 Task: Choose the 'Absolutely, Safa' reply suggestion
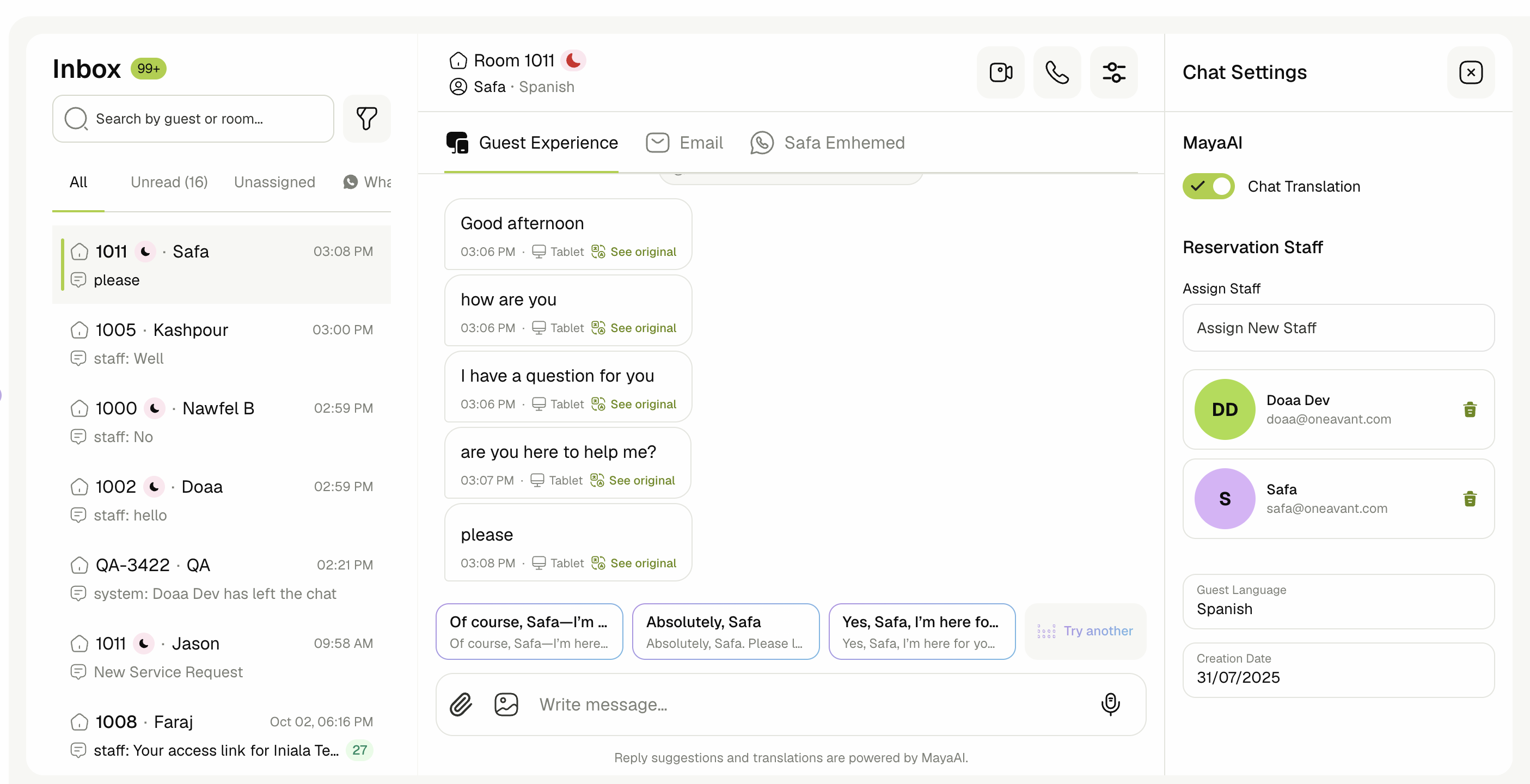click(726, 632)
